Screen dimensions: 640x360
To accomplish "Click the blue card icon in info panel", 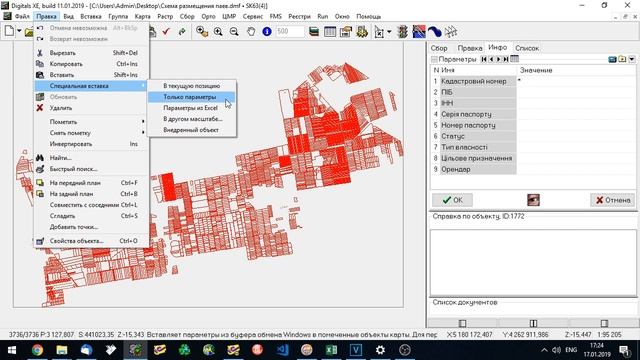I will (x=612, y=60).
